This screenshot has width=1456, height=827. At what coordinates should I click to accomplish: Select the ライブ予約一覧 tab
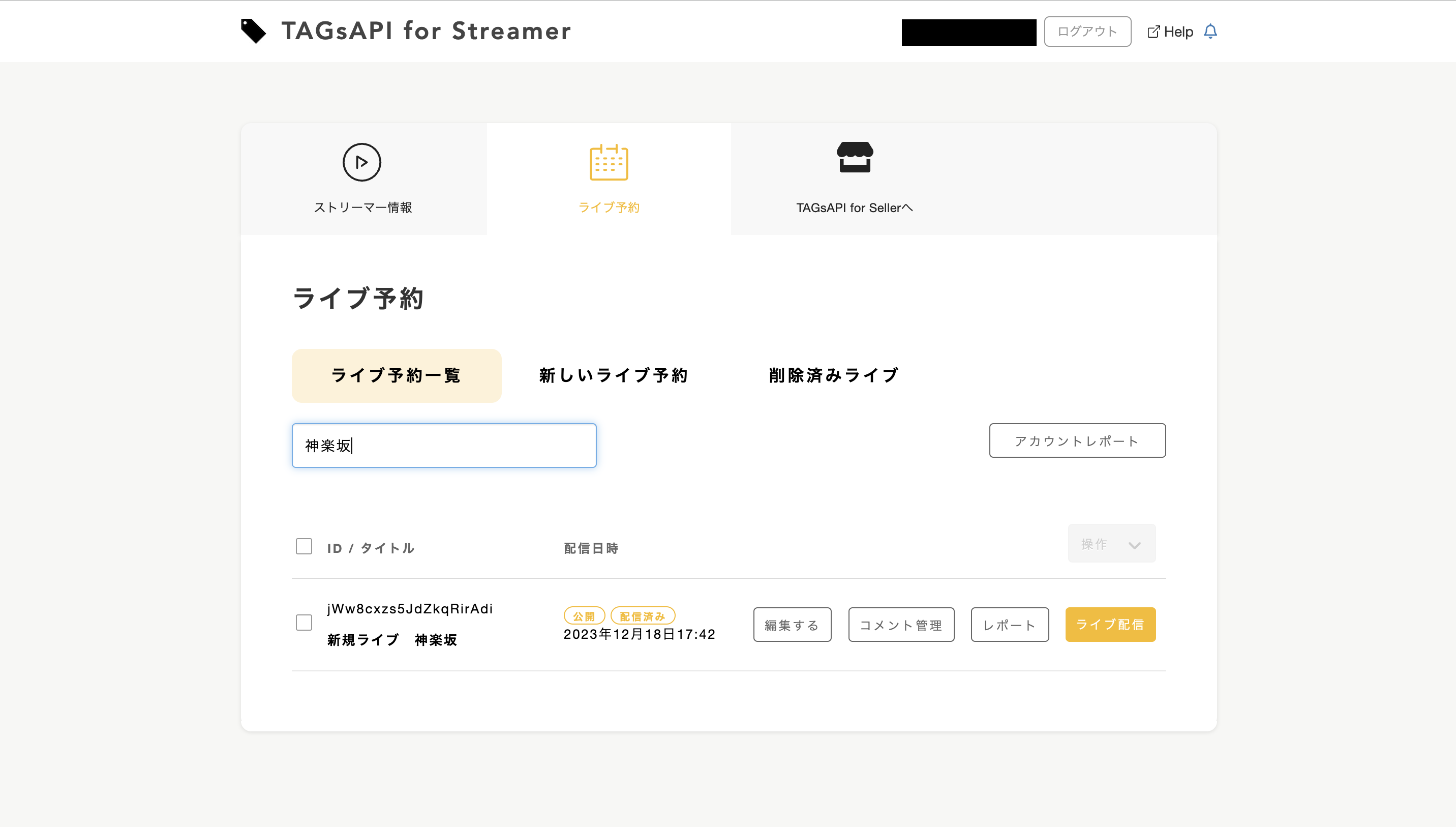[x=396, y=375]
